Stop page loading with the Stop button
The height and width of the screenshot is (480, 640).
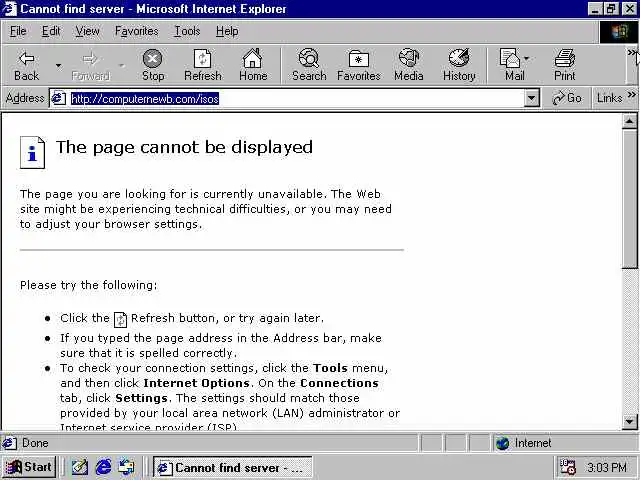[153, 65]
